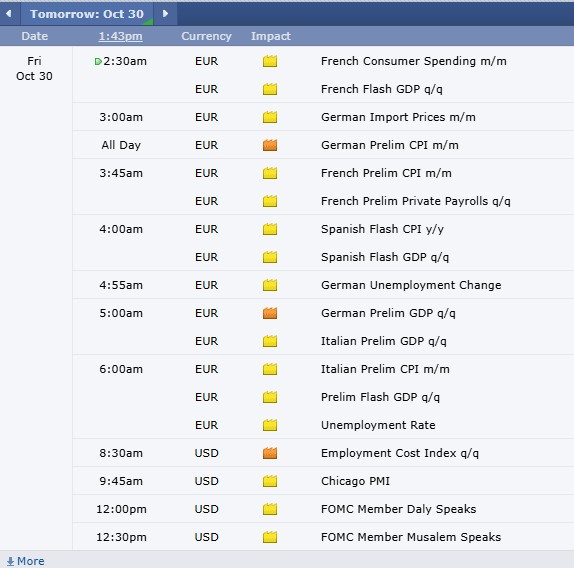Click impact icon for Chicago PMI
Screen dimensions: 574x568
[270, 481]
